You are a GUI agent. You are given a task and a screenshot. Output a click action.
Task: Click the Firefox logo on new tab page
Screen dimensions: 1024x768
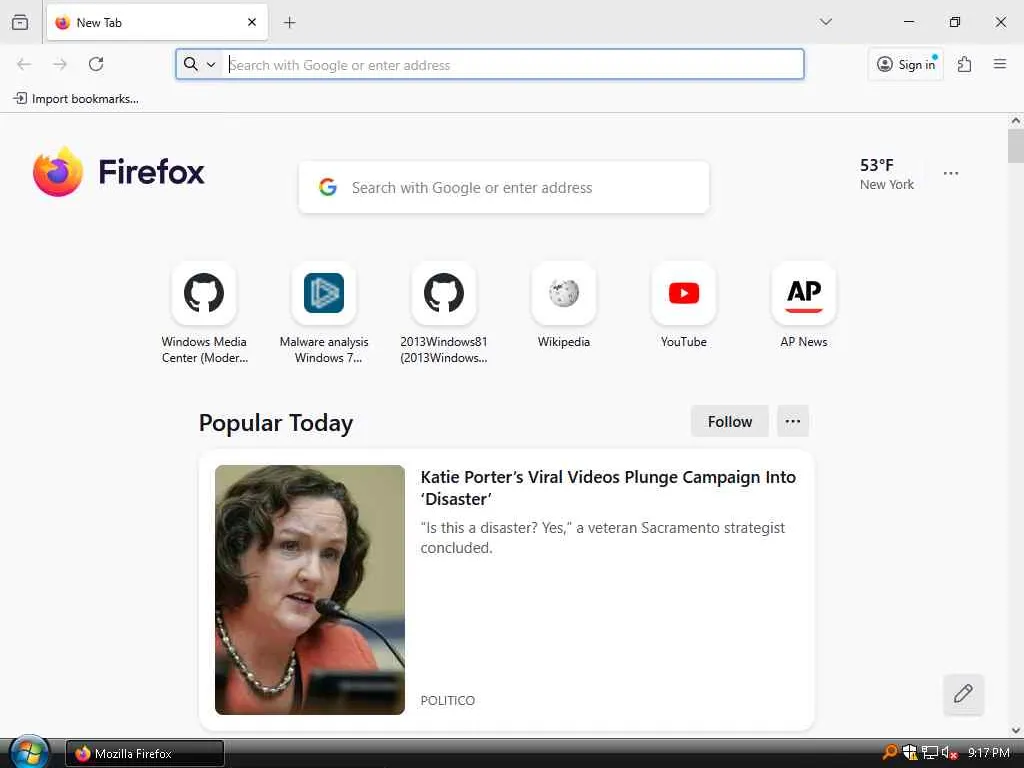[x=118, y=172]
